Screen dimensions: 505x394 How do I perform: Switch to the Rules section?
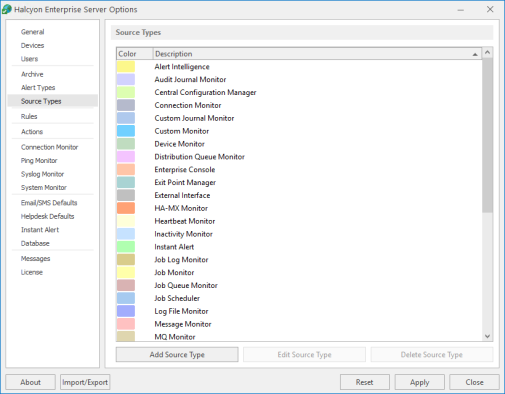[29, 116]
